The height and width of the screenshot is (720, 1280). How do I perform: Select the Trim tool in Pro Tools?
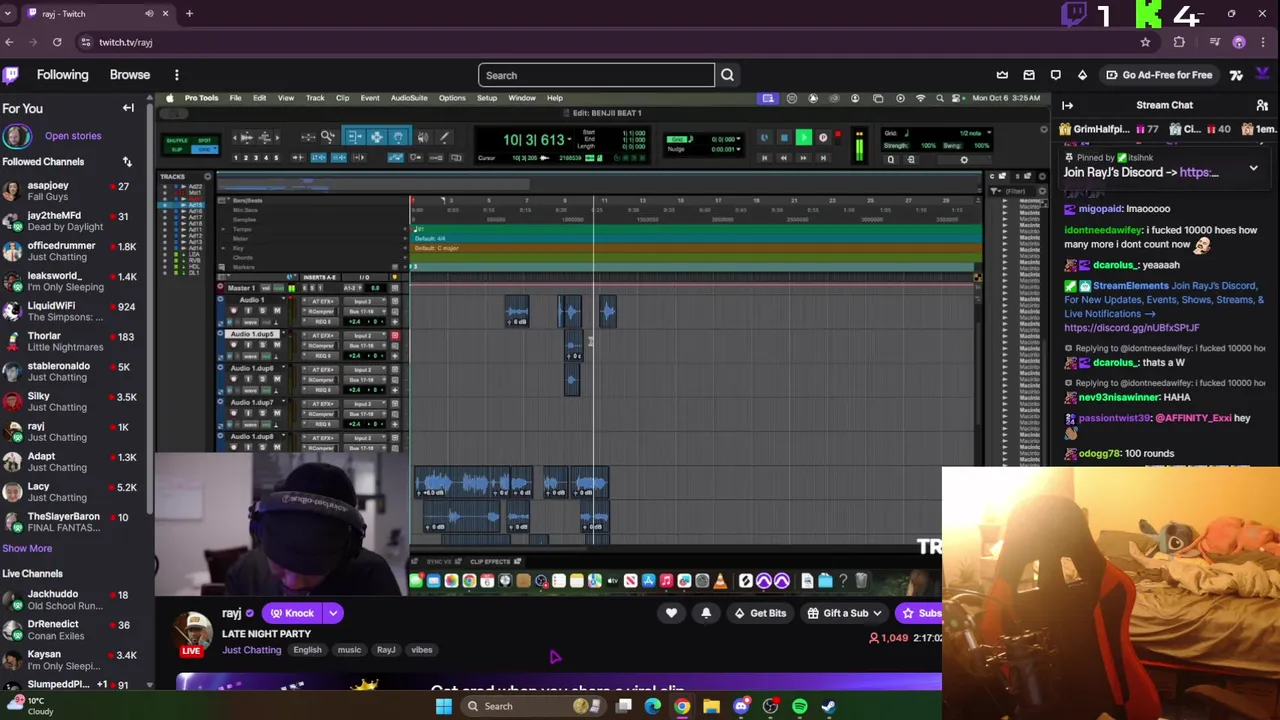click(x=355, y=137)
